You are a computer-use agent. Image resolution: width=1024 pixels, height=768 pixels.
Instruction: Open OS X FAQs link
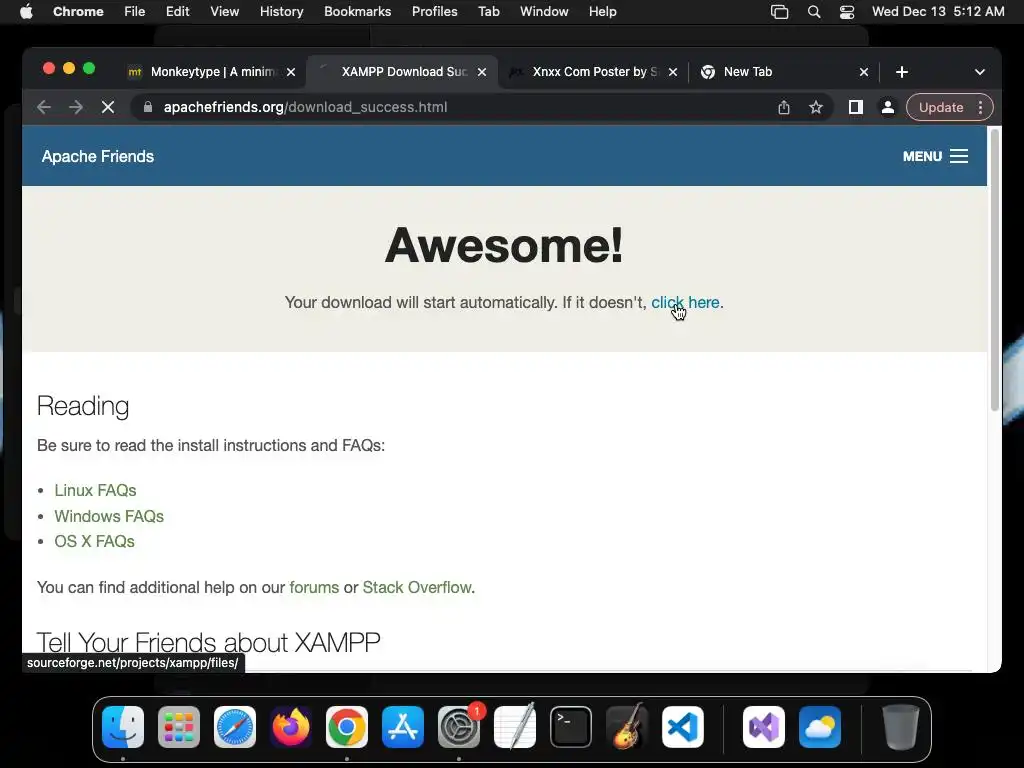click(x=95, y=541)
